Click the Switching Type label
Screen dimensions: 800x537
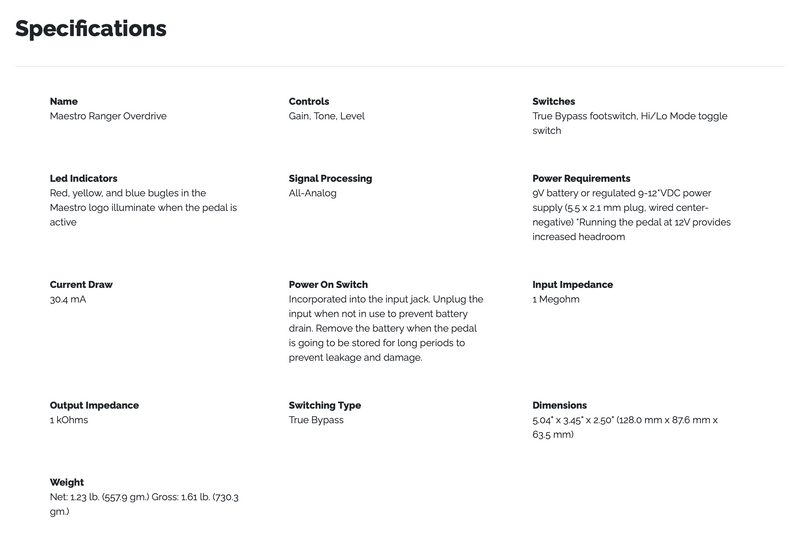tap(325, 405)
